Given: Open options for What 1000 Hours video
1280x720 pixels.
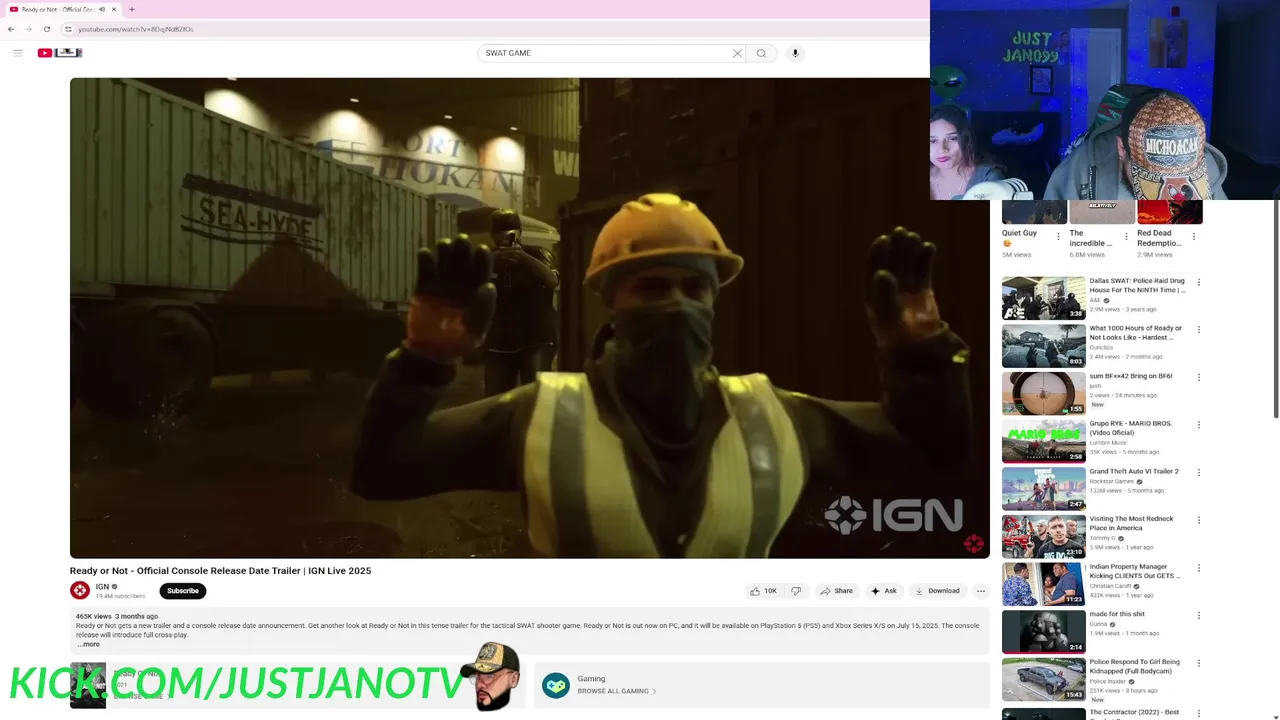Looking at the screenshot, I should (x=1199, y=329).
